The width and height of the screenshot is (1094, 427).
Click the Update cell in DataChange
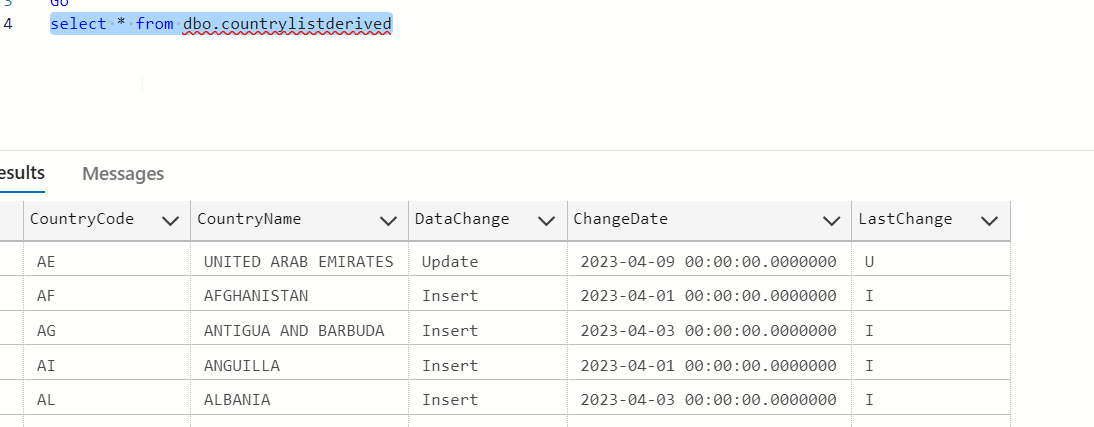pos(450,262)
